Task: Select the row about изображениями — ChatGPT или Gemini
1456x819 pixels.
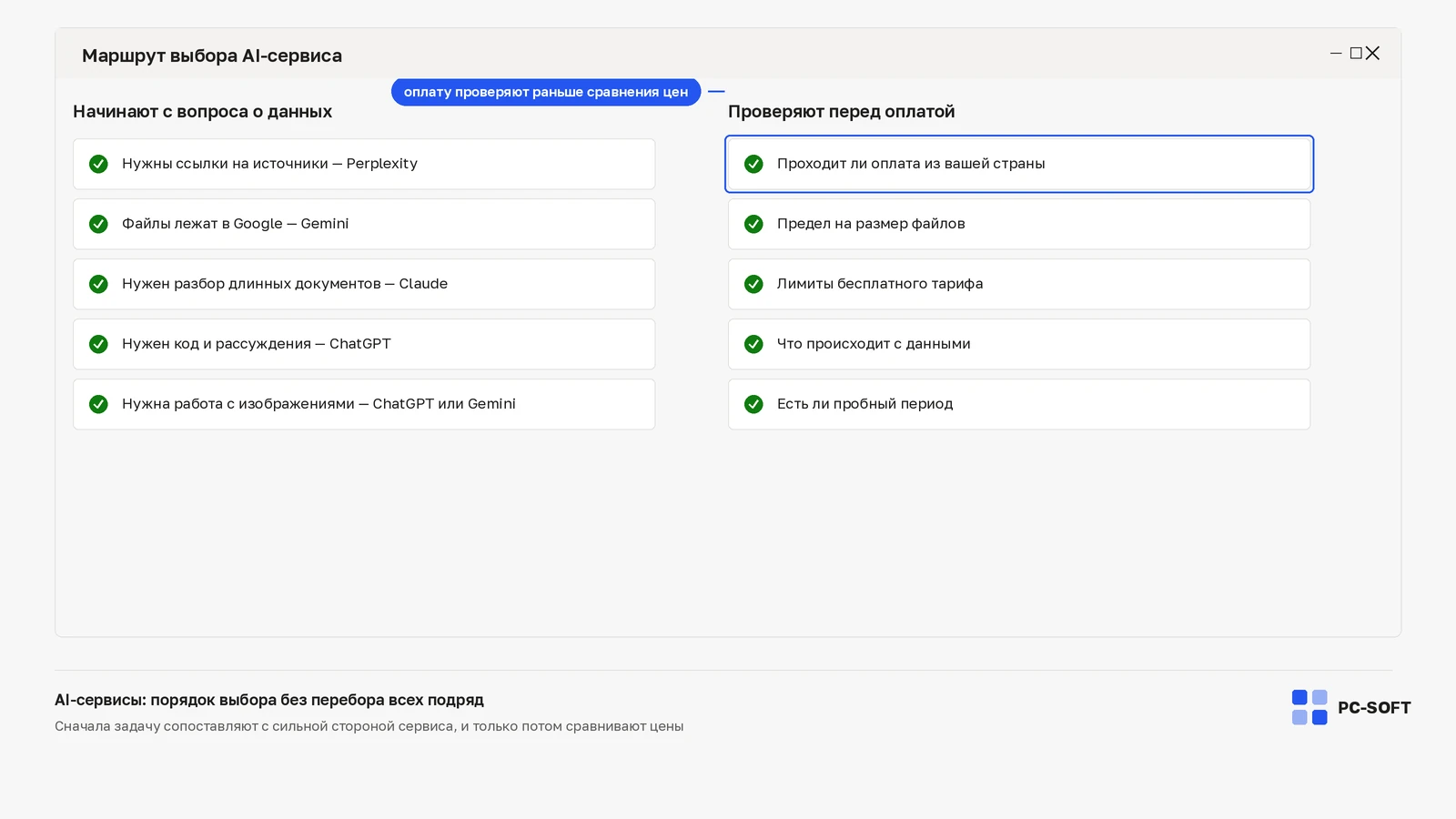Action: pos(364,404)
